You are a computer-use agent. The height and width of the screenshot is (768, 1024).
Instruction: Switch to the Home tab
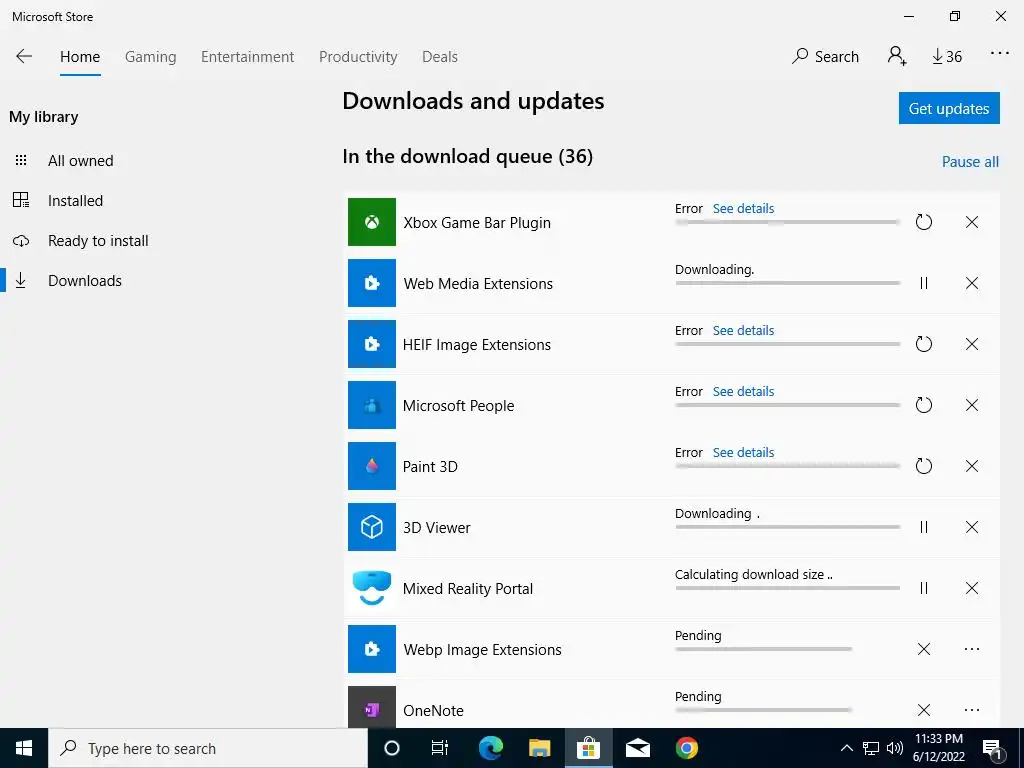point(80,57)
